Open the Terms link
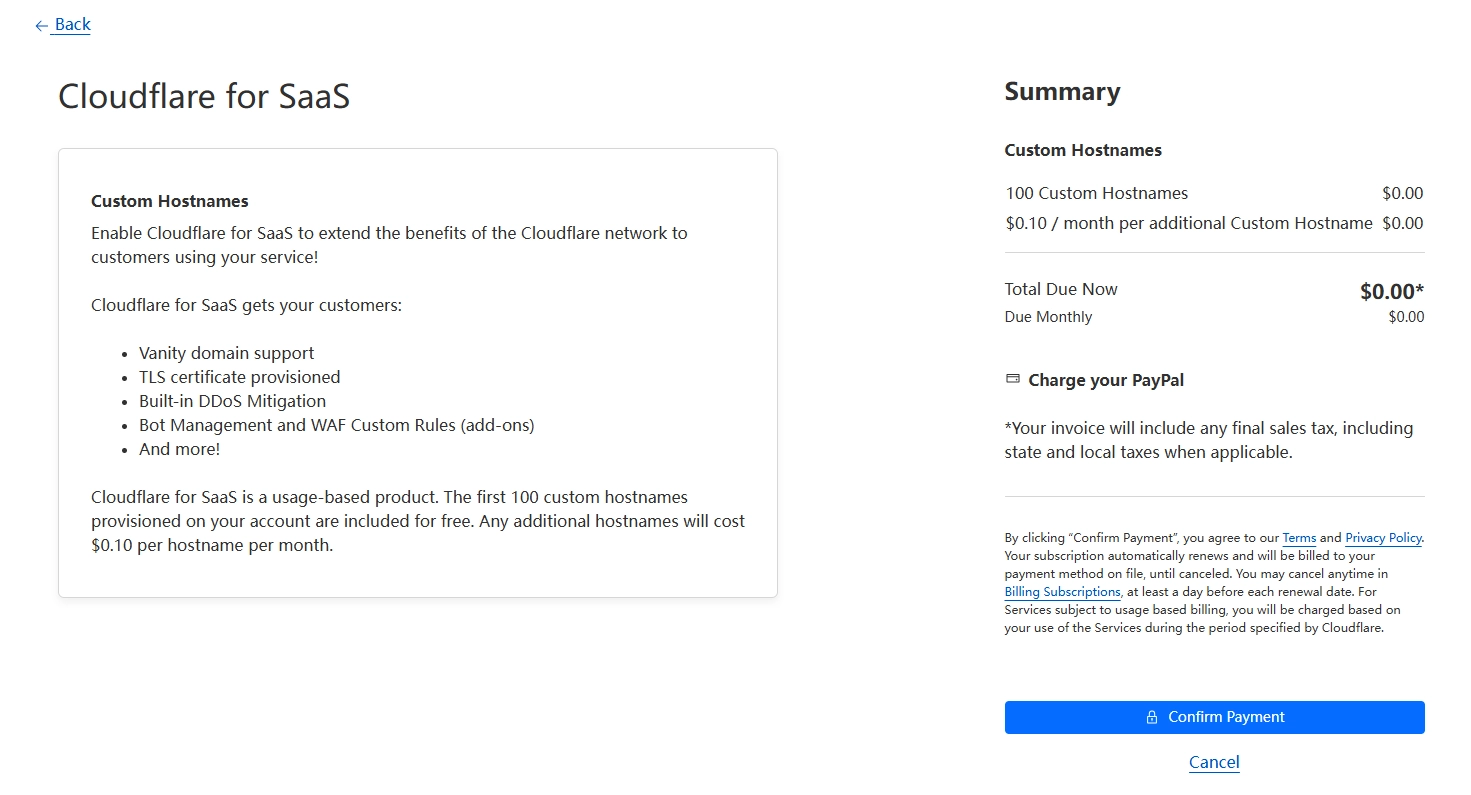 1299,538
